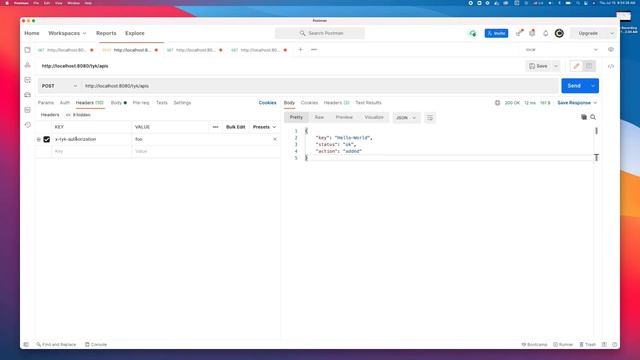
Task: Open the Presets dropdown
Action: click(264, 127)
